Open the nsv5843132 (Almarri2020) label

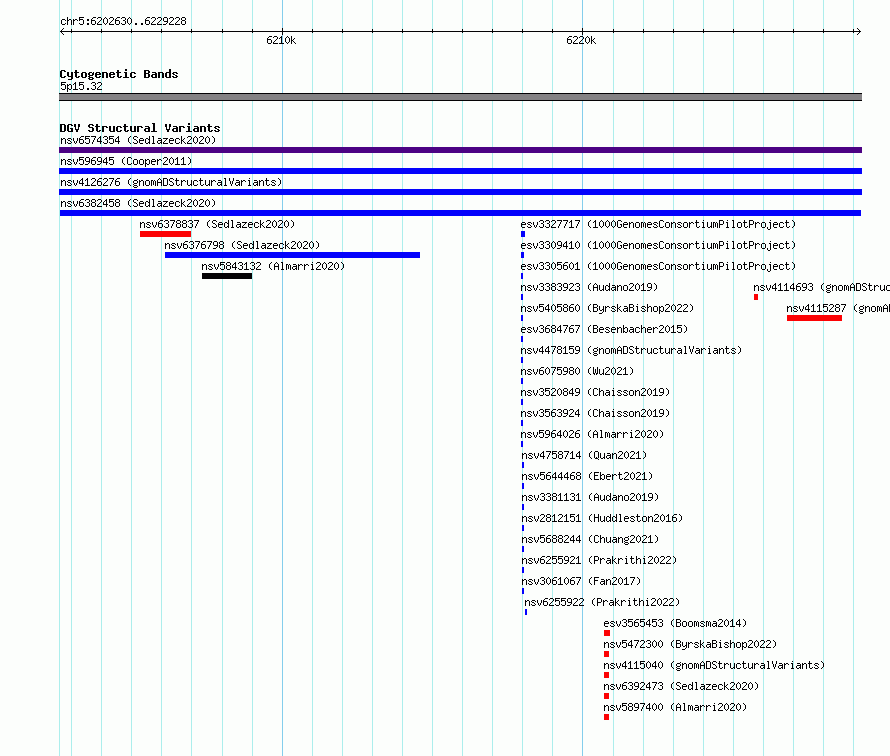[x=273, y=266]
